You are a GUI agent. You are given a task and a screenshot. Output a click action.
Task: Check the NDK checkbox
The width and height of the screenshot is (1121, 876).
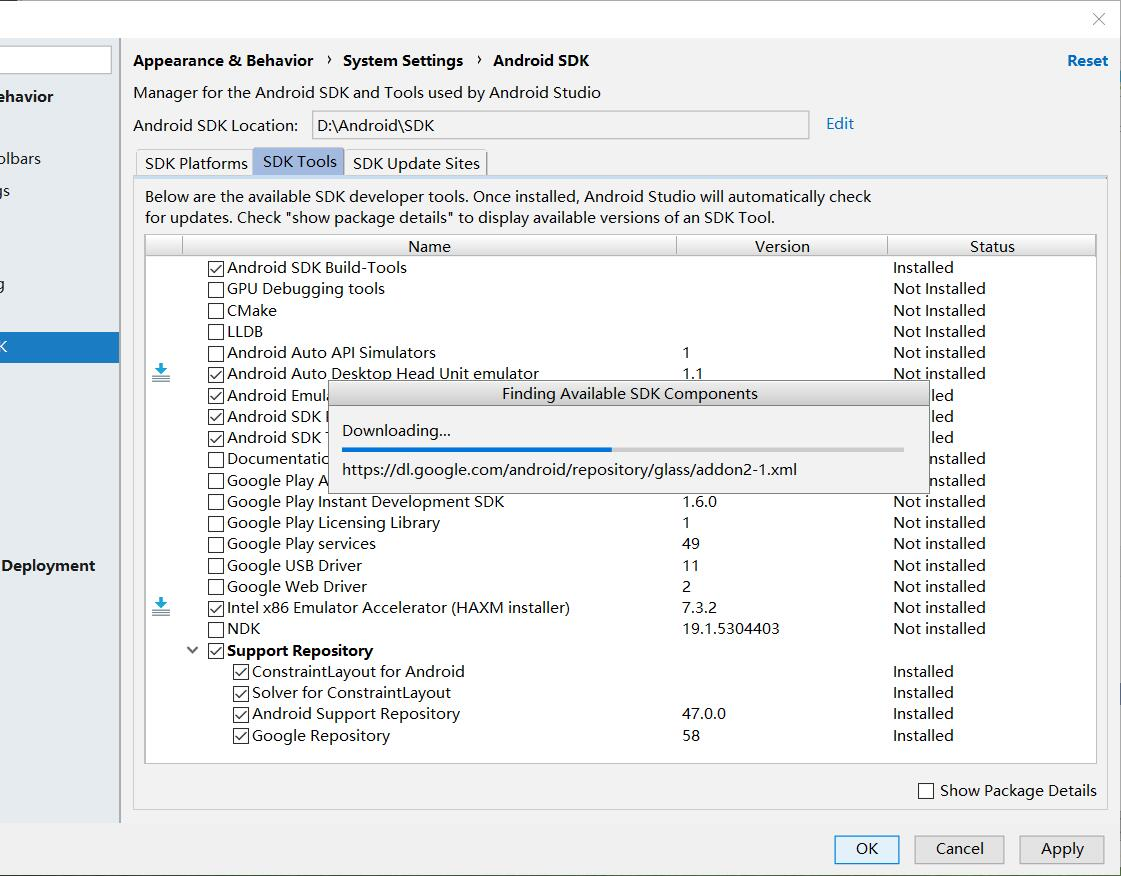(216, 630)
